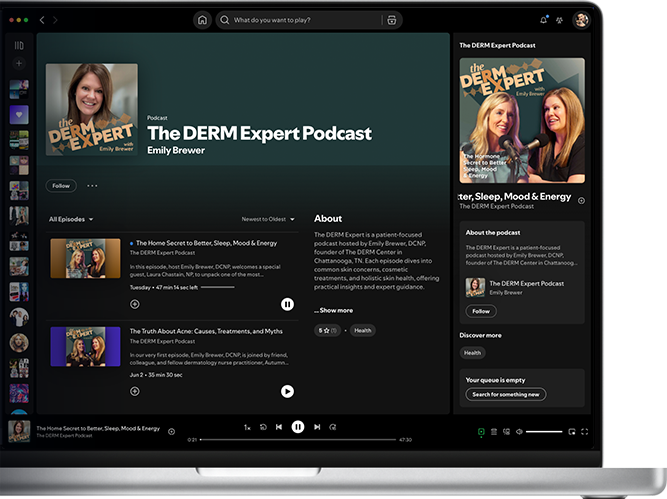This screenshot has height=499, width=667.
Task: Open the Browse icon in search bar
Action: coord(392,20)
